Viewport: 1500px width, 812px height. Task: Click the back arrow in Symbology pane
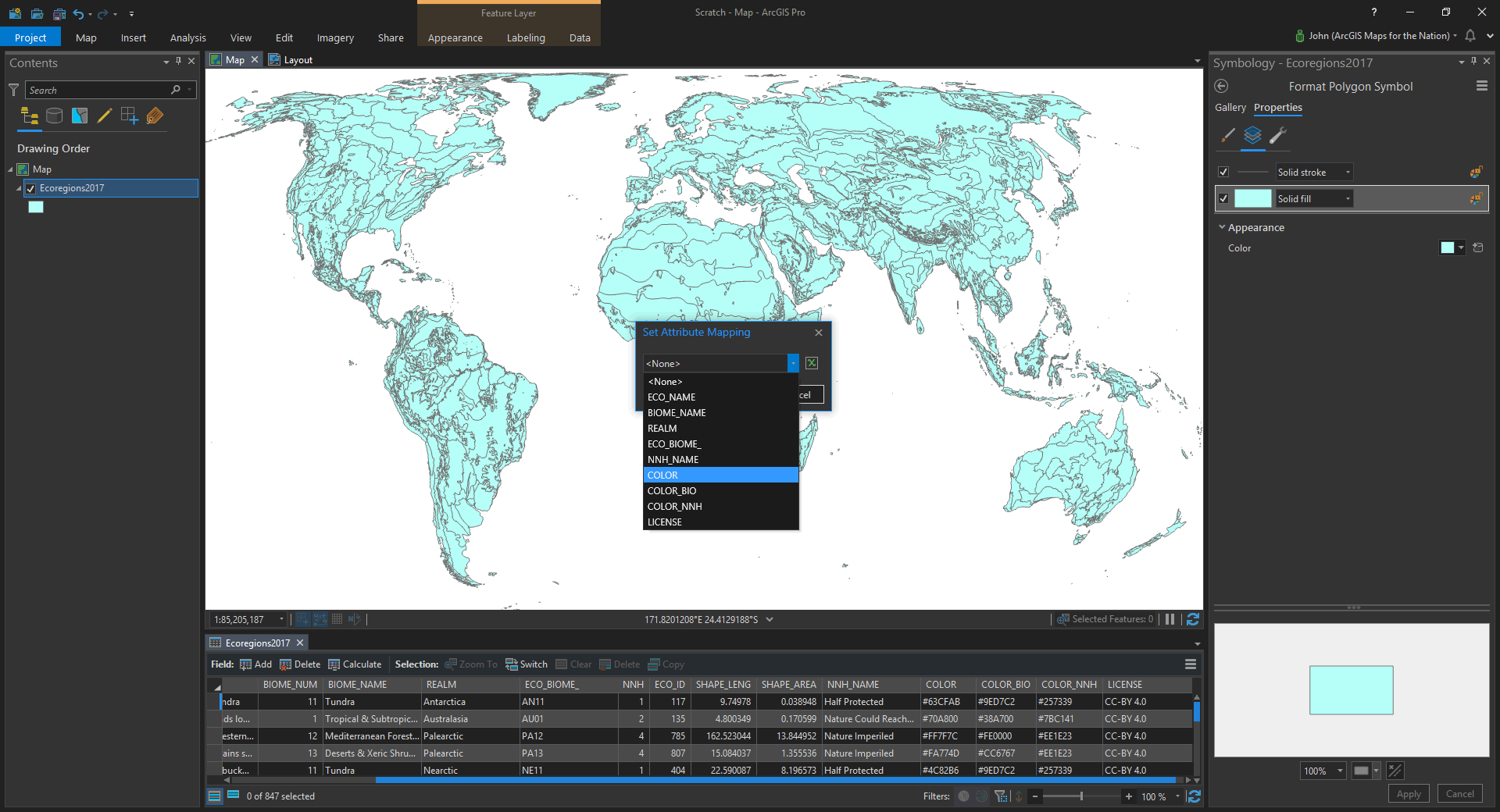click(x=1222, y=87)
